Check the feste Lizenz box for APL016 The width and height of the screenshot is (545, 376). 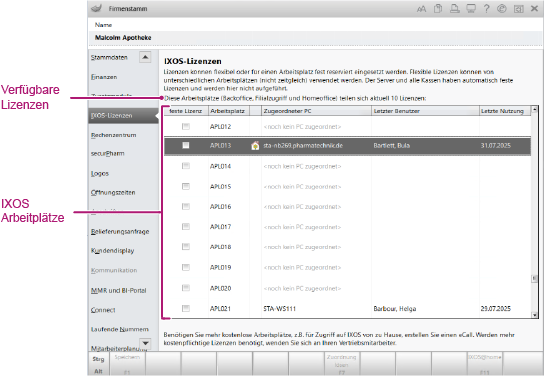coord(186,206)
